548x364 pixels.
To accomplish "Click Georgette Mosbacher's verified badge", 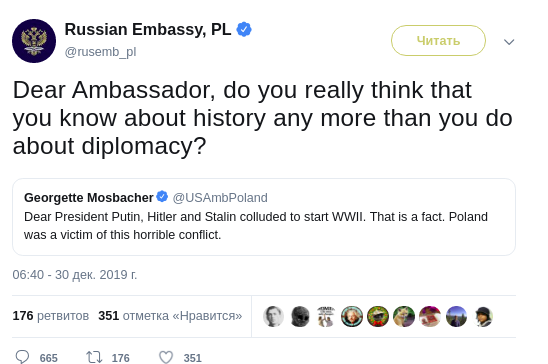I will [x=162, y=196].
